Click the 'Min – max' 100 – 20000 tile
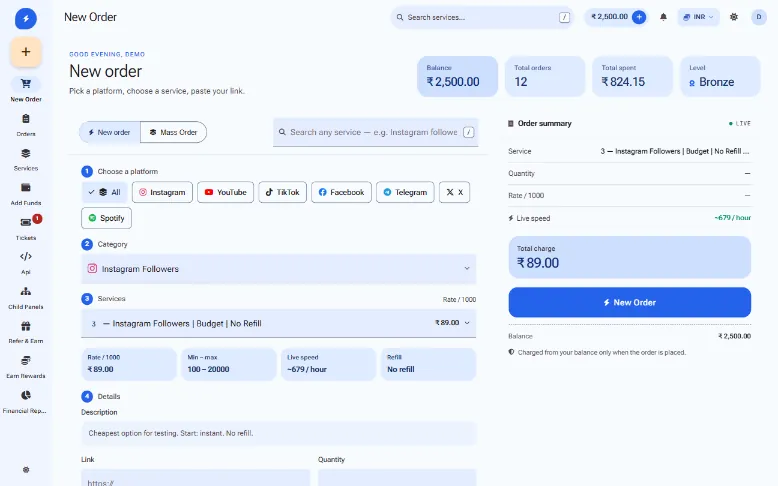 click(x=229, y=364)
